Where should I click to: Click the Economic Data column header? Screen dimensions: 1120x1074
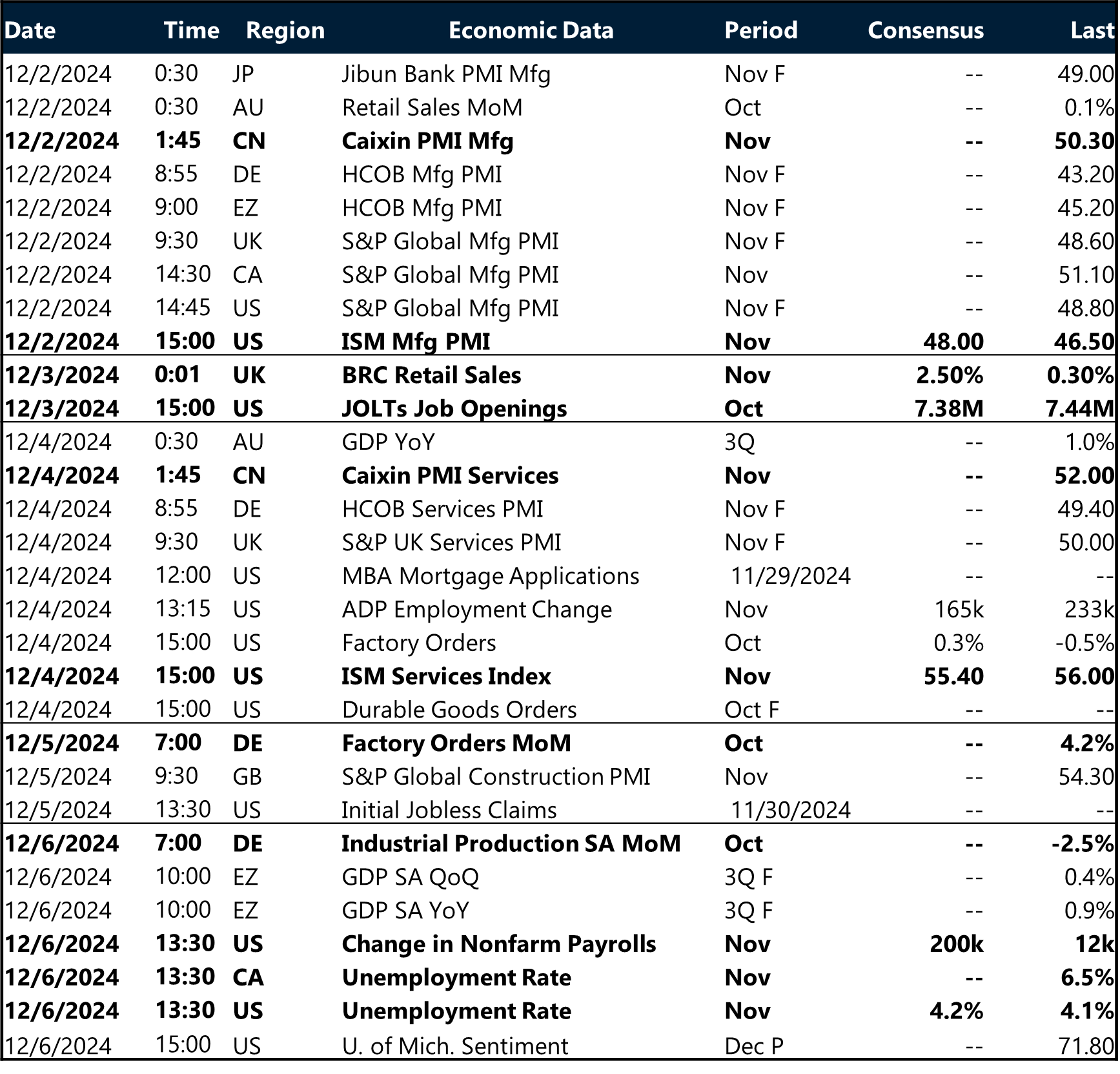531,30
